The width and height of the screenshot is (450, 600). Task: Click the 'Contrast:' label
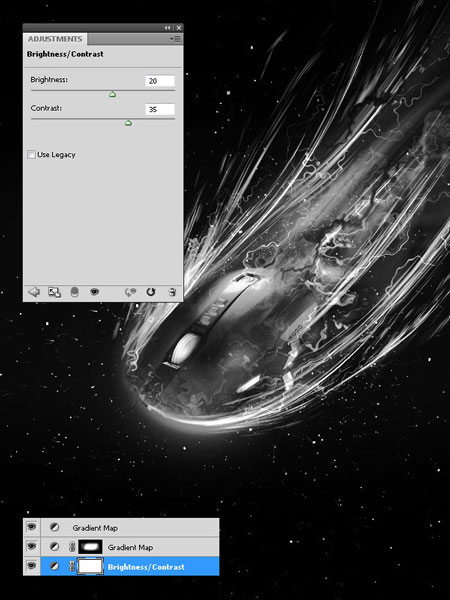(46, 108)
